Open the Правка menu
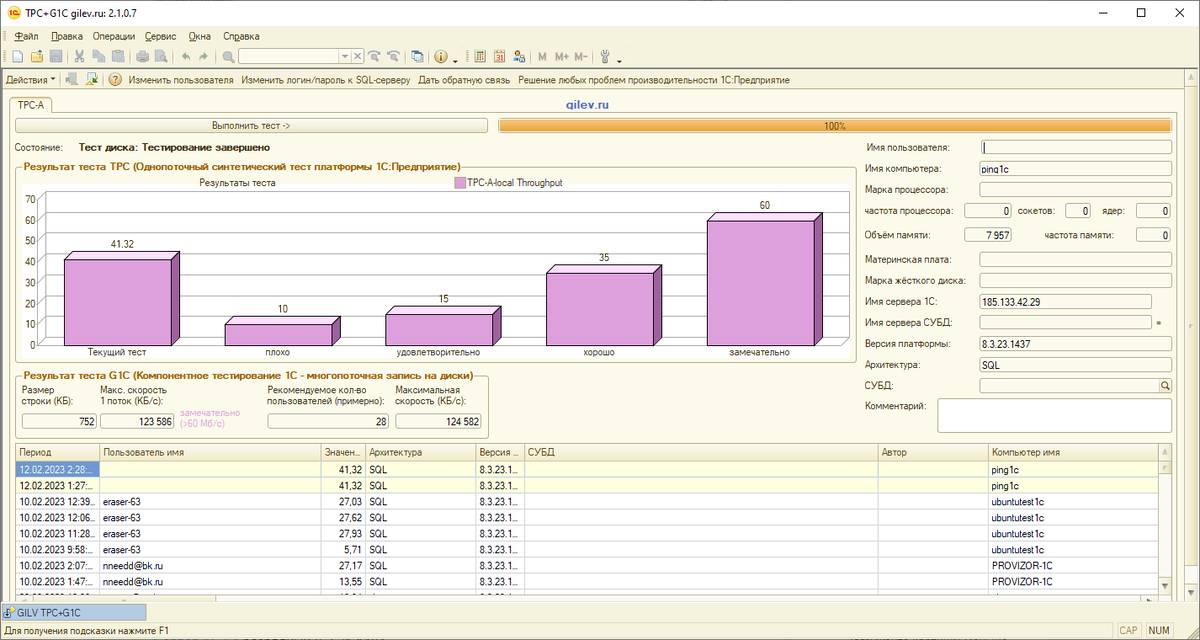Image resolution: width=1200 pixels, height=640 pixels. [67, 36]
